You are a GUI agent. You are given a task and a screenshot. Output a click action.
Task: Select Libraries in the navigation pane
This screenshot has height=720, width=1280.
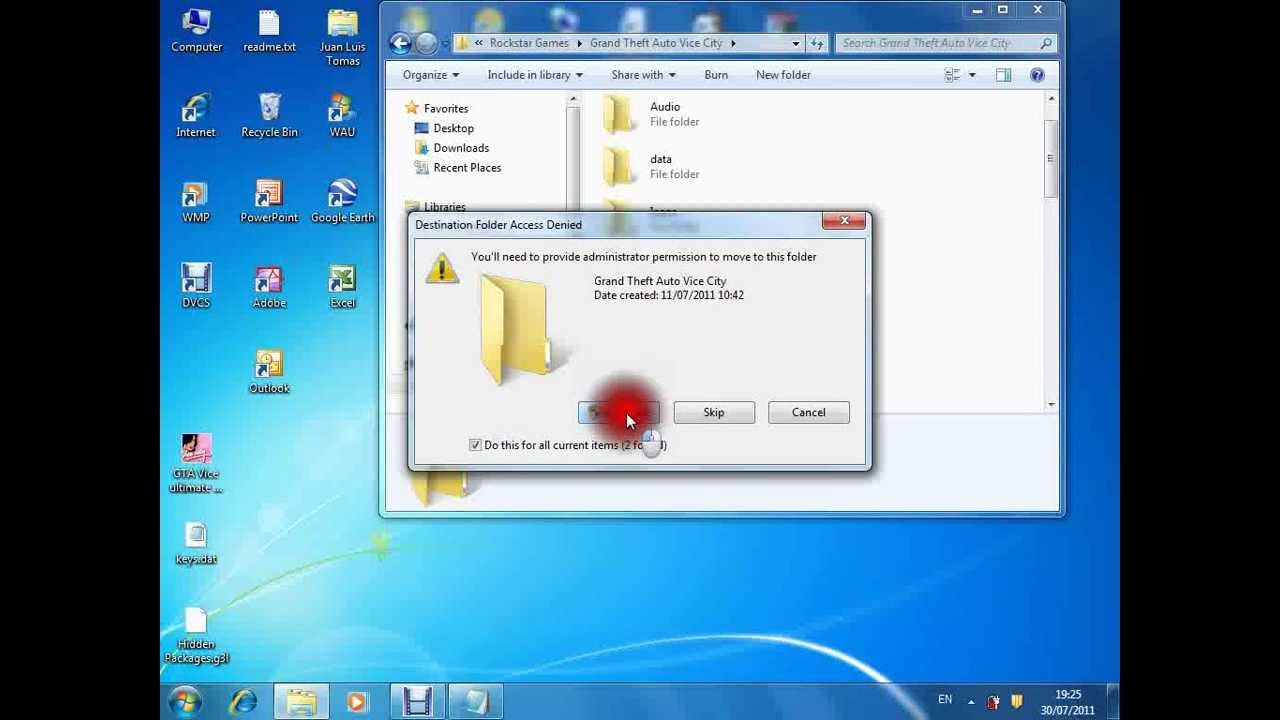[x=444, y=207]
